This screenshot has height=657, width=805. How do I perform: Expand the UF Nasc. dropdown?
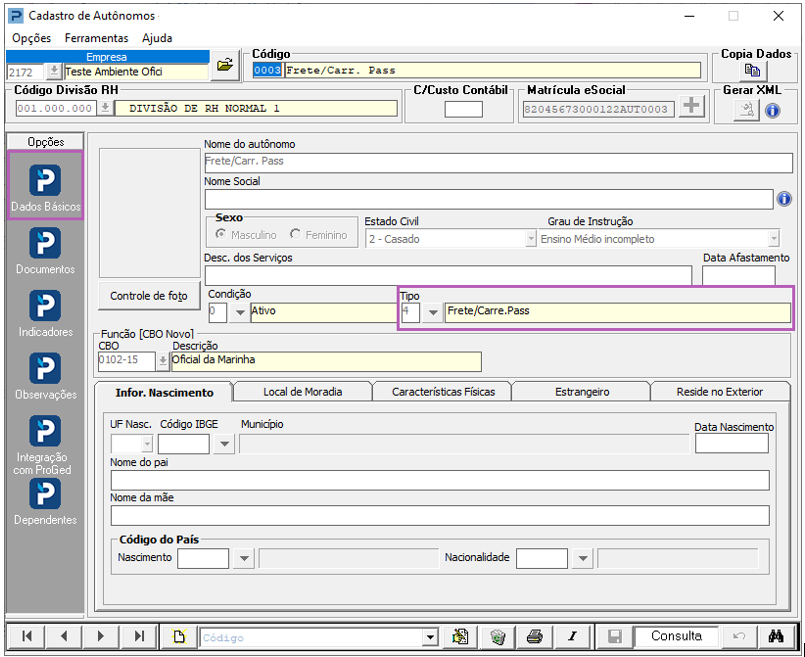pos(147,443)
